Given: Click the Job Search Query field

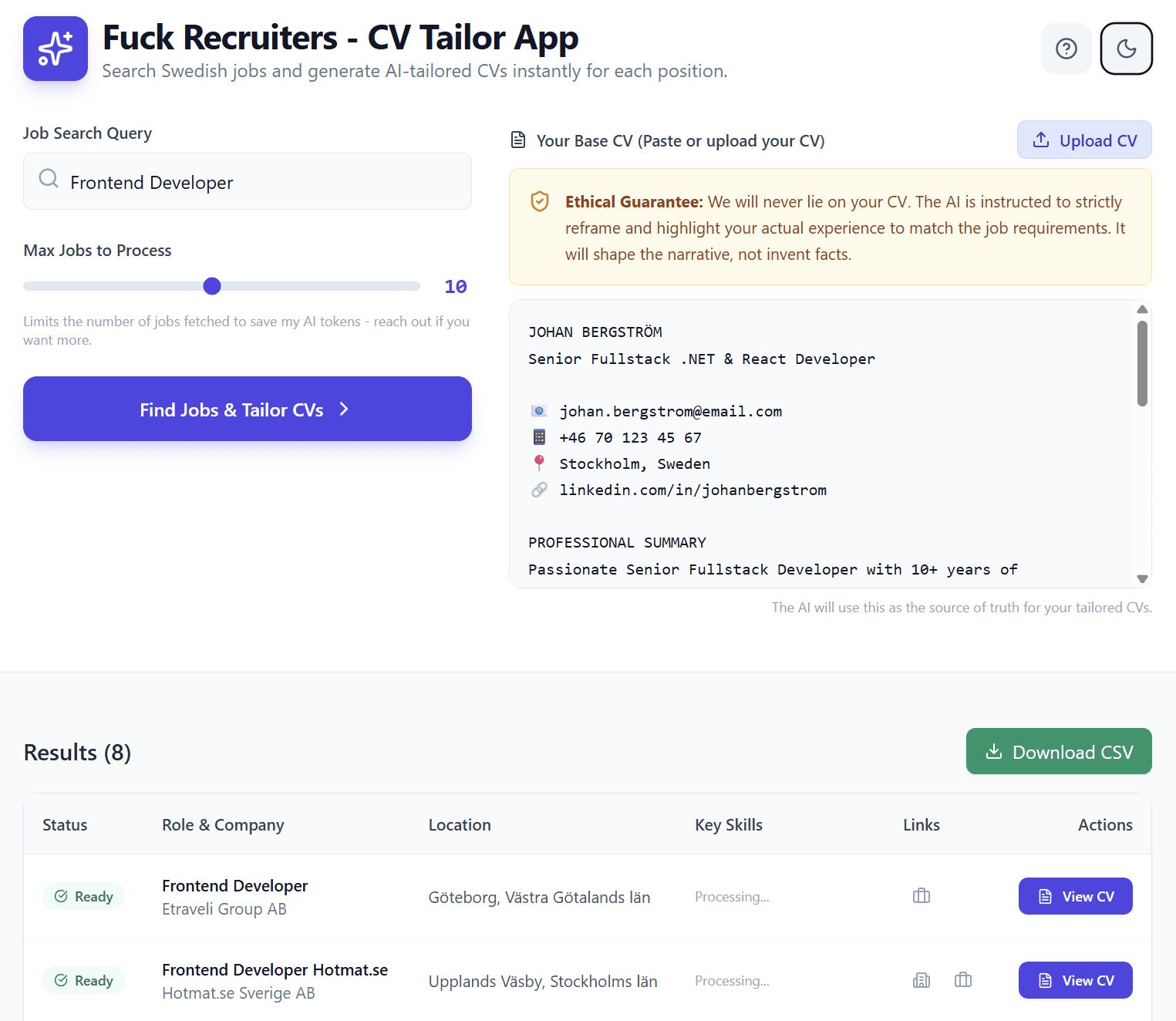Looking at the screenshot, I should coord(248,181).
